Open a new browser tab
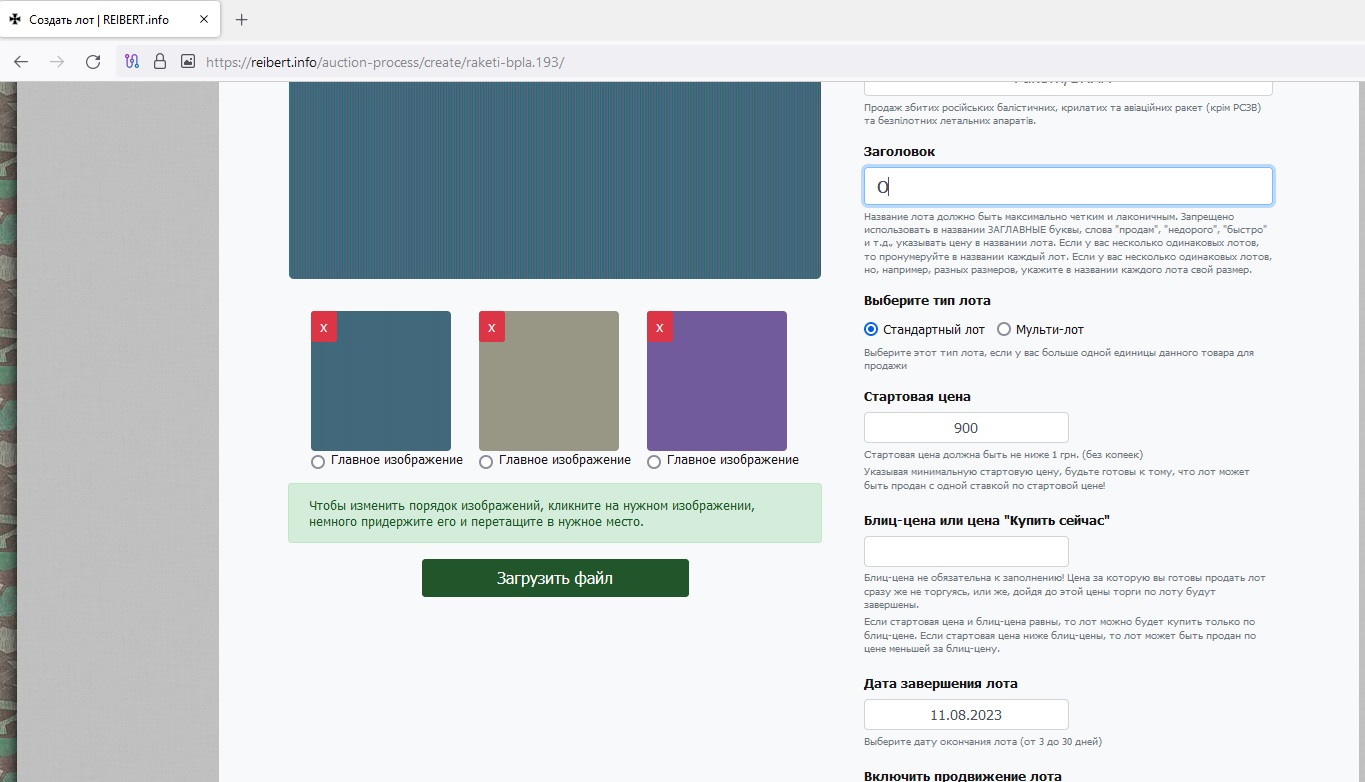This screenshot has height=782, width=1365. (x=241, y=20)
